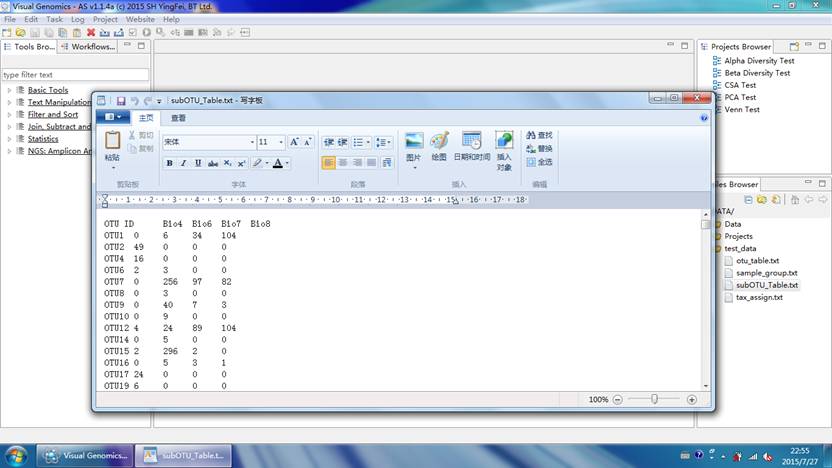
Task: Click the Find binoculars icon
Action: pyautogui.click(x=529, y=135)
